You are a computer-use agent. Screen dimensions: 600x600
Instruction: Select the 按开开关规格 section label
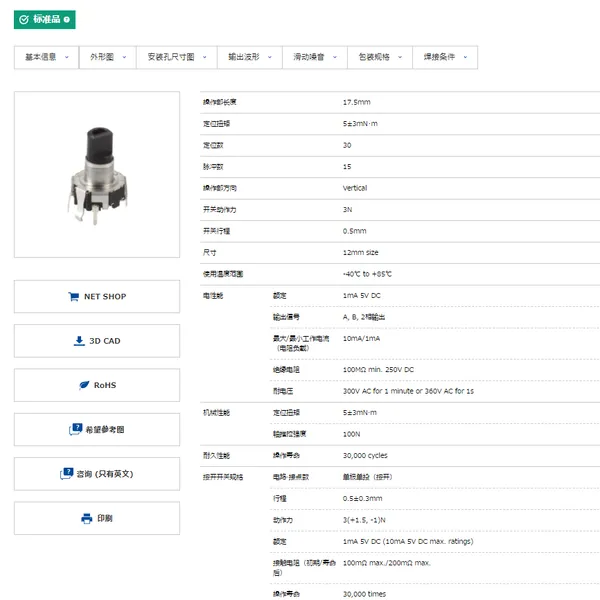(223, 477)
